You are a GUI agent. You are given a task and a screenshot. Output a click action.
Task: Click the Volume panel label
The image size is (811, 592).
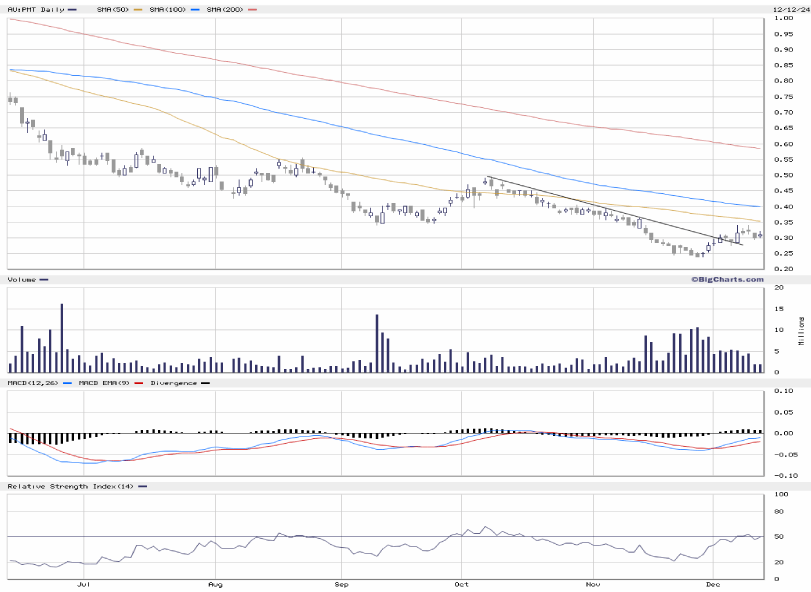(23, 280)
